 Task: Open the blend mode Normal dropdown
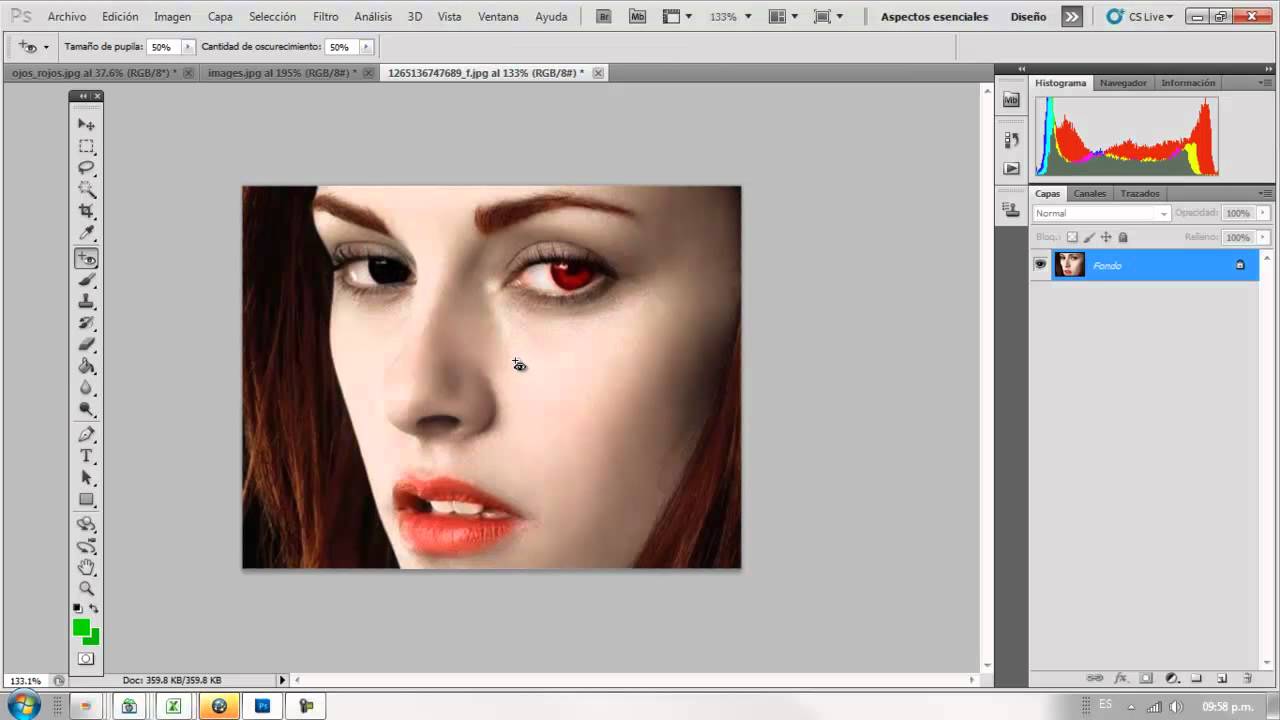coord(1101,213)
